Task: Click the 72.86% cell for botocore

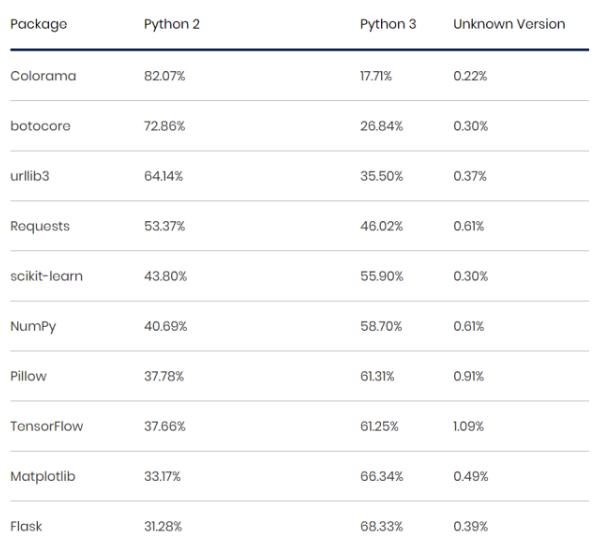Action: pyautogui.click(x=165, y=126)
